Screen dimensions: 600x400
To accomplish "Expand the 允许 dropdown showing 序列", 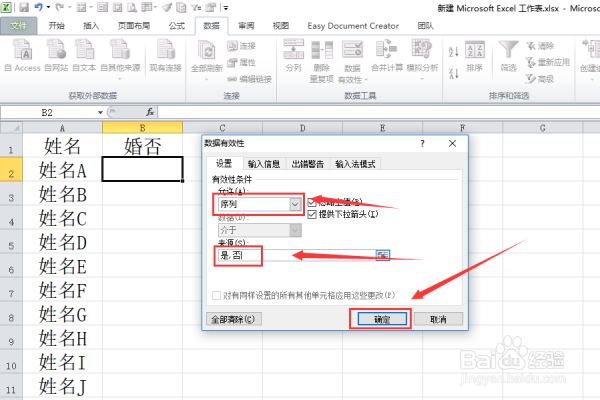I will pos(295,204).
